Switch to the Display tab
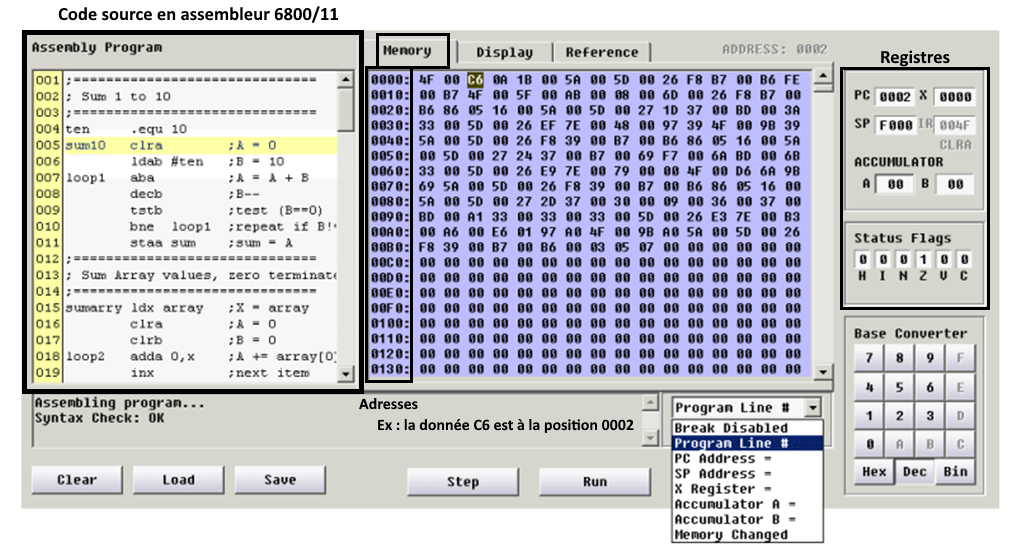This screenshot has width=1011, height=555. point(504,52)
